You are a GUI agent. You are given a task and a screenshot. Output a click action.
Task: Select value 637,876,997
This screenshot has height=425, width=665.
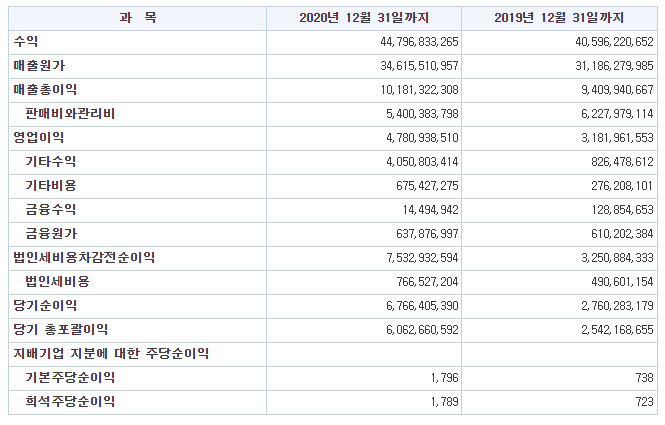427,234
